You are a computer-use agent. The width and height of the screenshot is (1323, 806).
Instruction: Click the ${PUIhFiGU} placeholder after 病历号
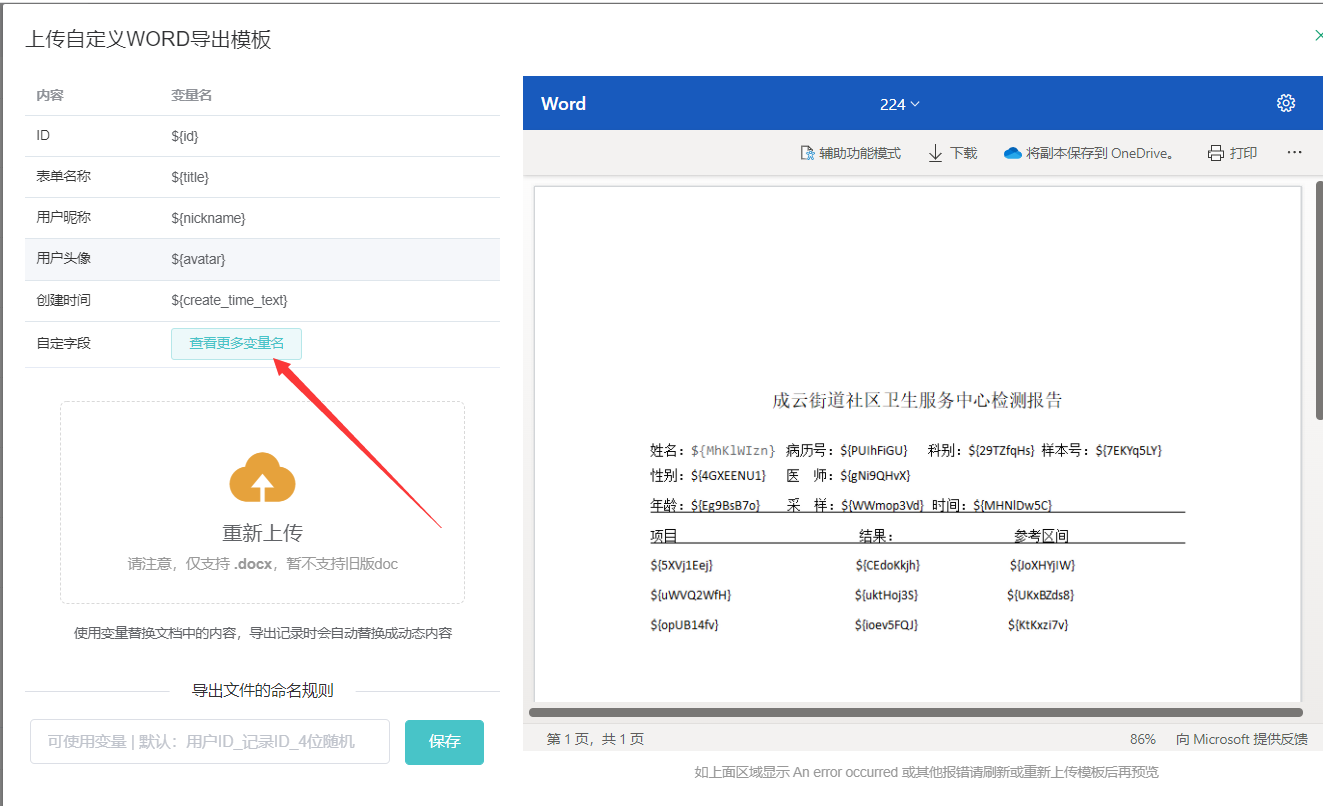[x=873, y=450]
